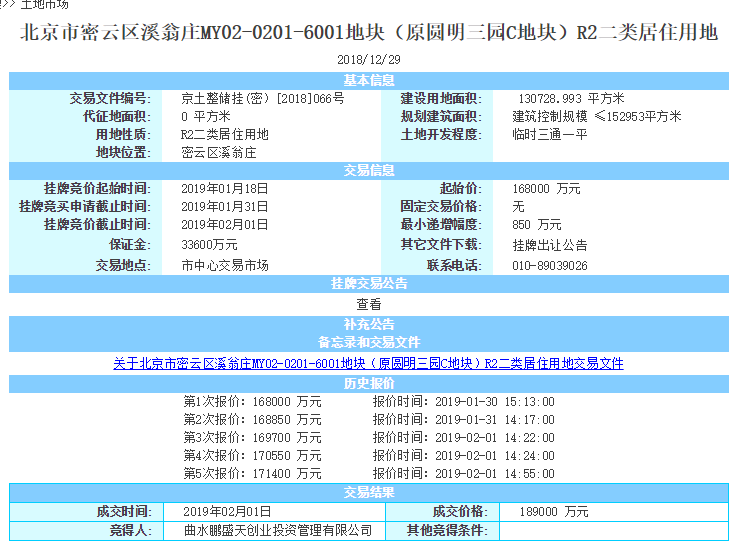Viewport: 756px width, 553px height.
Task: Click the bid time 2019-02-01 14:24:00
Action: point(495,456)
